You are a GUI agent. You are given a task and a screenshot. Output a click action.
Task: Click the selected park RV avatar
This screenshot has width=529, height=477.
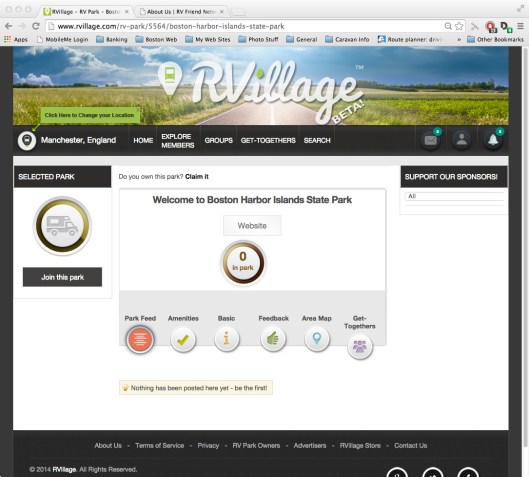tap(62, 226)
